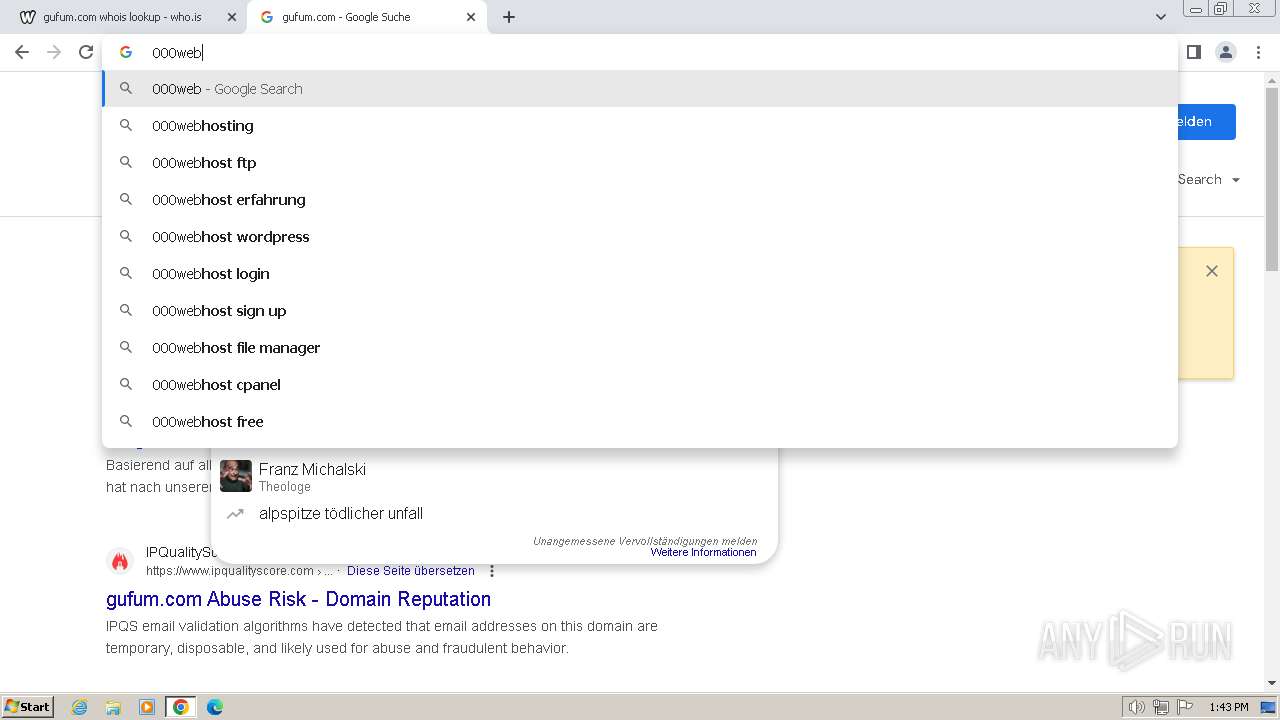1280x720 pixels.
Task: Reload the current page
Action: tap(86, 52)
